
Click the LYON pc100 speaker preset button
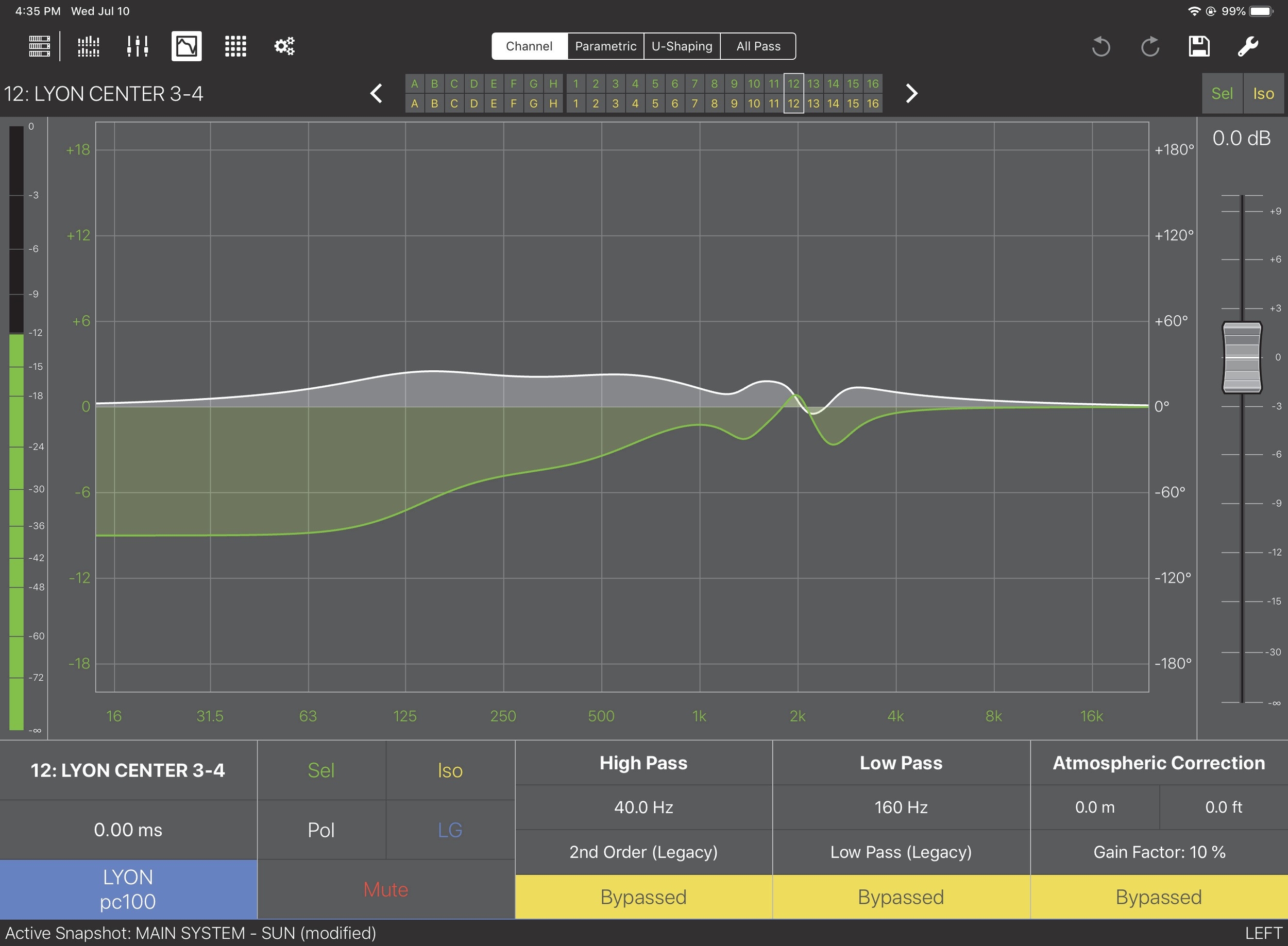[128, 889]
